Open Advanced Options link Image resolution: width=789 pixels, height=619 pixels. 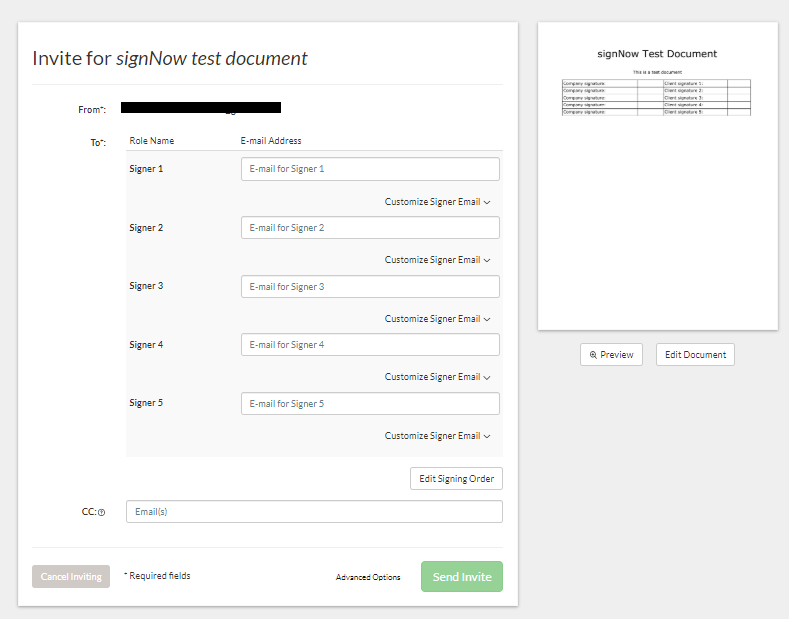pyautogui.click(x=368, y=577)
